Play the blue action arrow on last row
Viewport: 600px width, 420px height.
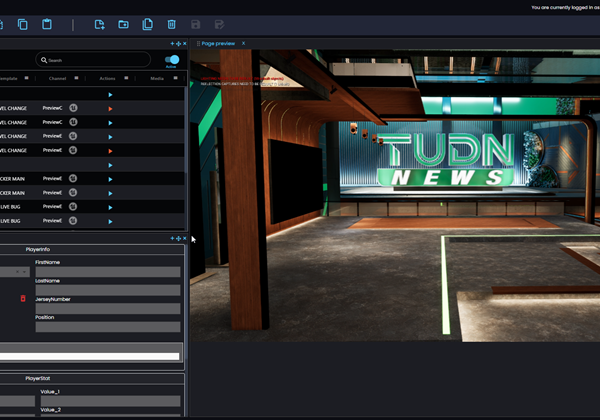(x=110, y=221)
